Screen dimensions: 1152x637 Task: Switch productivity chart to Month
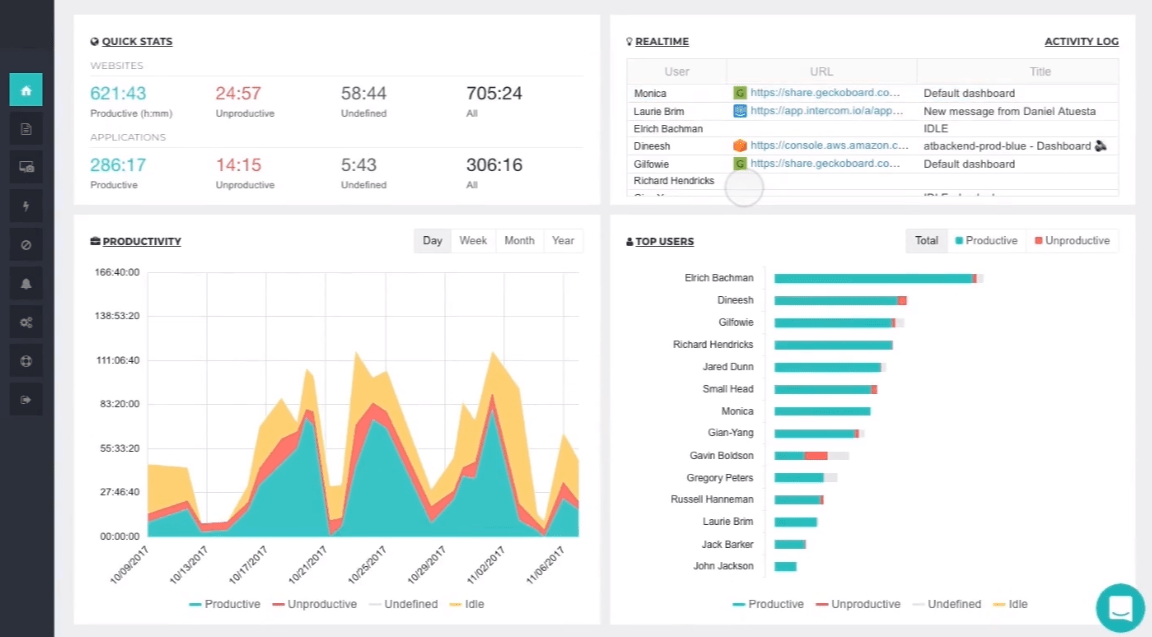519,241
